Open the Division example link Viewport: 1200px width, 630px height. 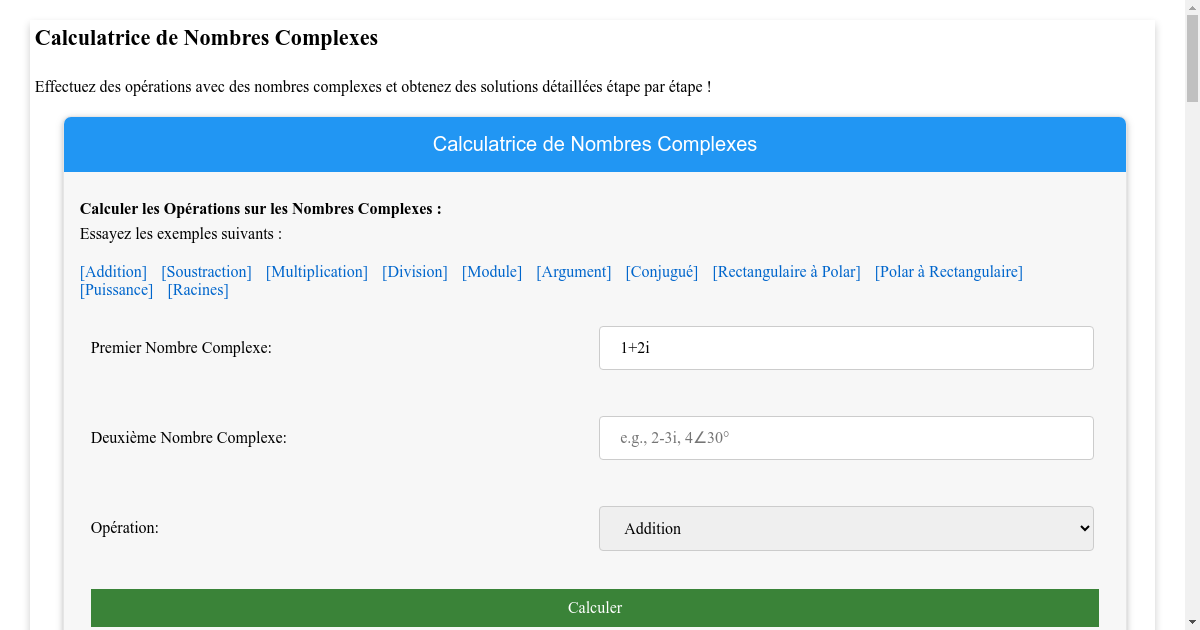pyautogui.click(x=414, y=271)
